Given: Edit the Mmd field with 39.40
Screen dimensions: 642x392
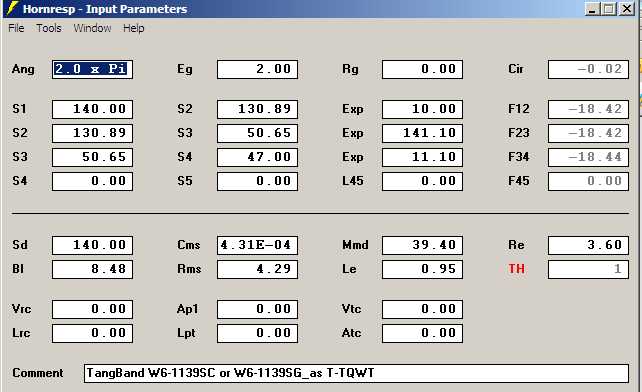Looking at the screenshot, I should coord(422,245).
